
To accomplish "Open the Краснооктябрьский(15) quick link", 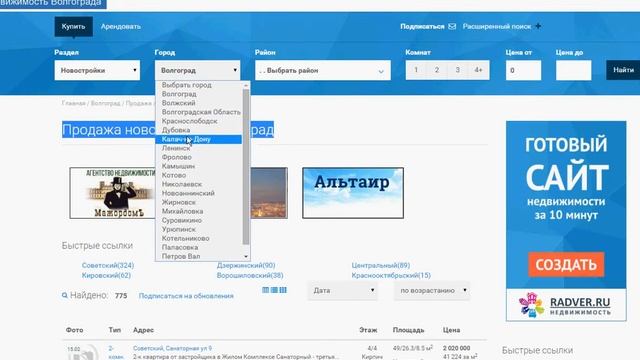I will tap(391, 275).
